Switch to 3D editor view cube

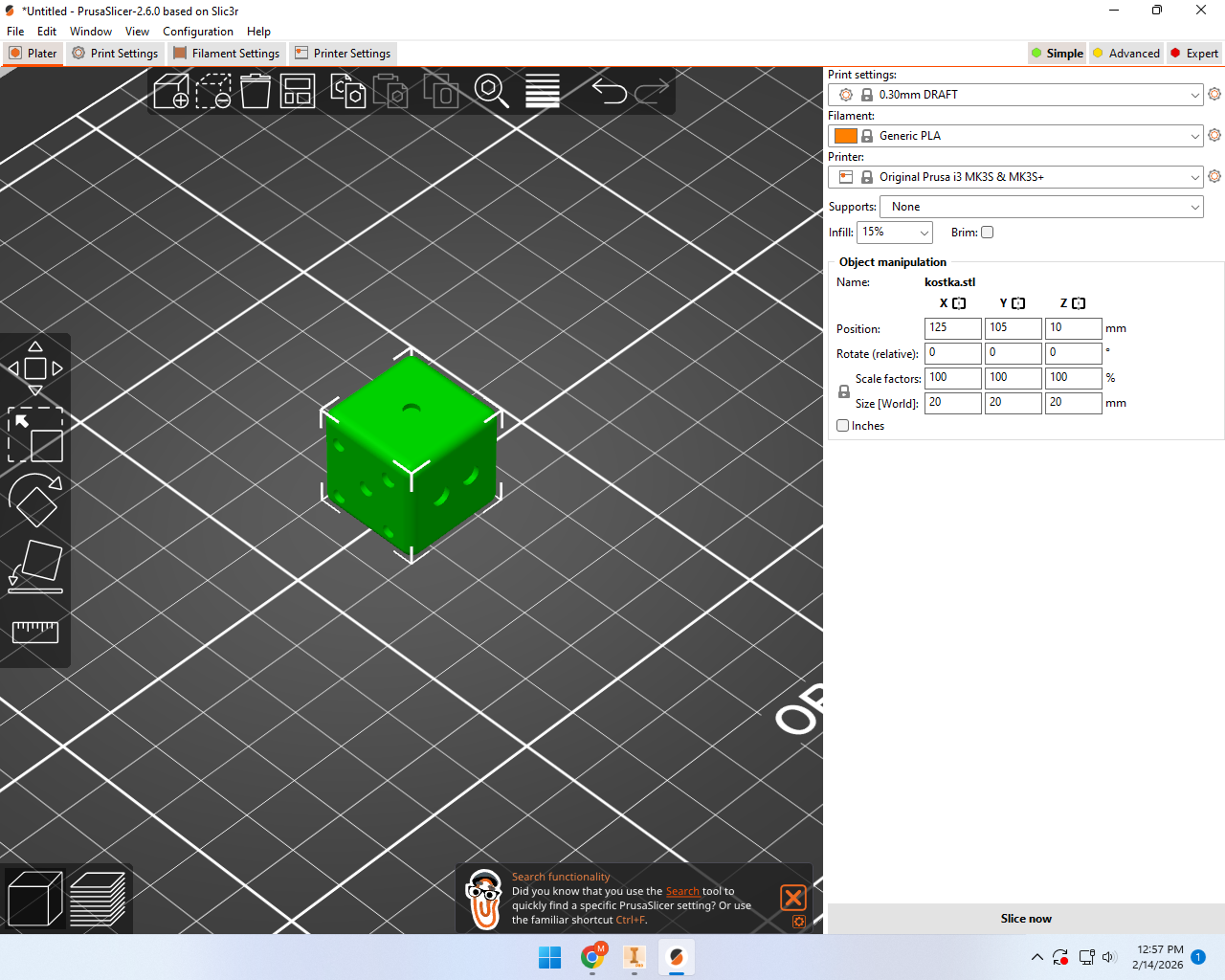[x=35, y=899]
